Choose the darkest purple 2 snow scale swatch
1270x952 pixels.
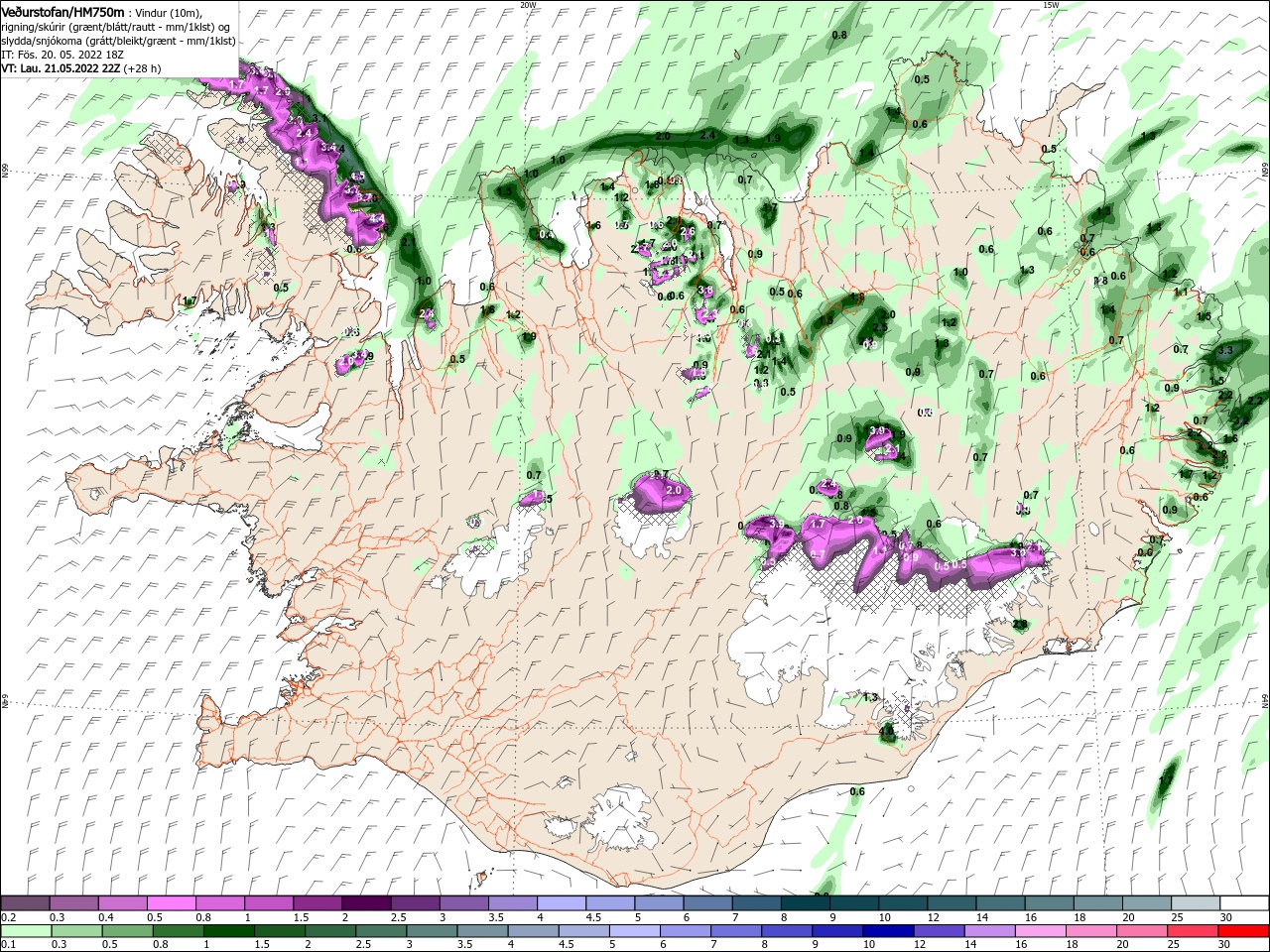(x=367, y=903)
